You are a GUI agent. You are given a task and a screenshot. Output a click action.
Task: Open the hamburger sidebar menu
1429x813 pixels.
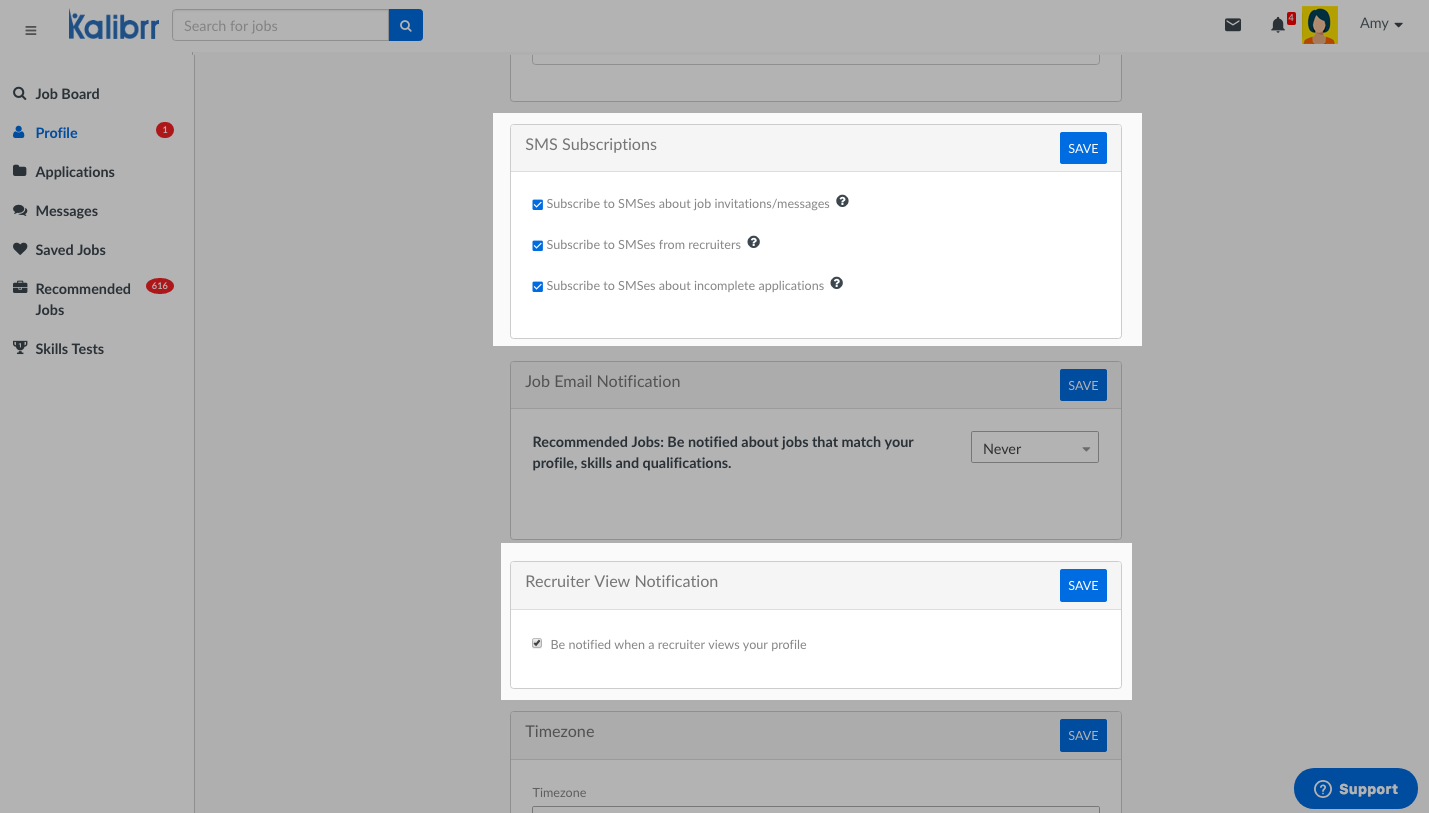tap(30, 31)
